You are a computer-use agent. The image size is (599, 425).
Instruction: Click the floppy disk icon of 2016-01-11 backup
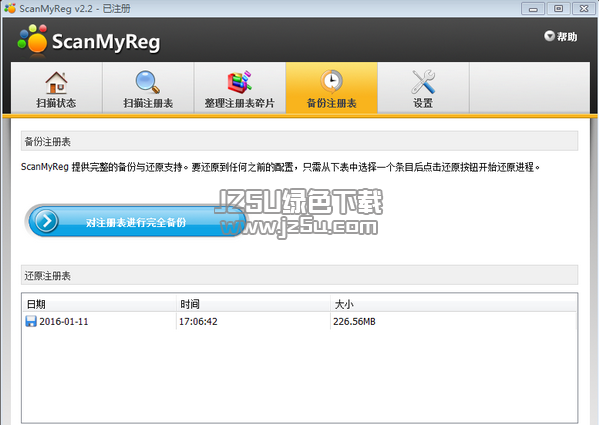point(31,322)
